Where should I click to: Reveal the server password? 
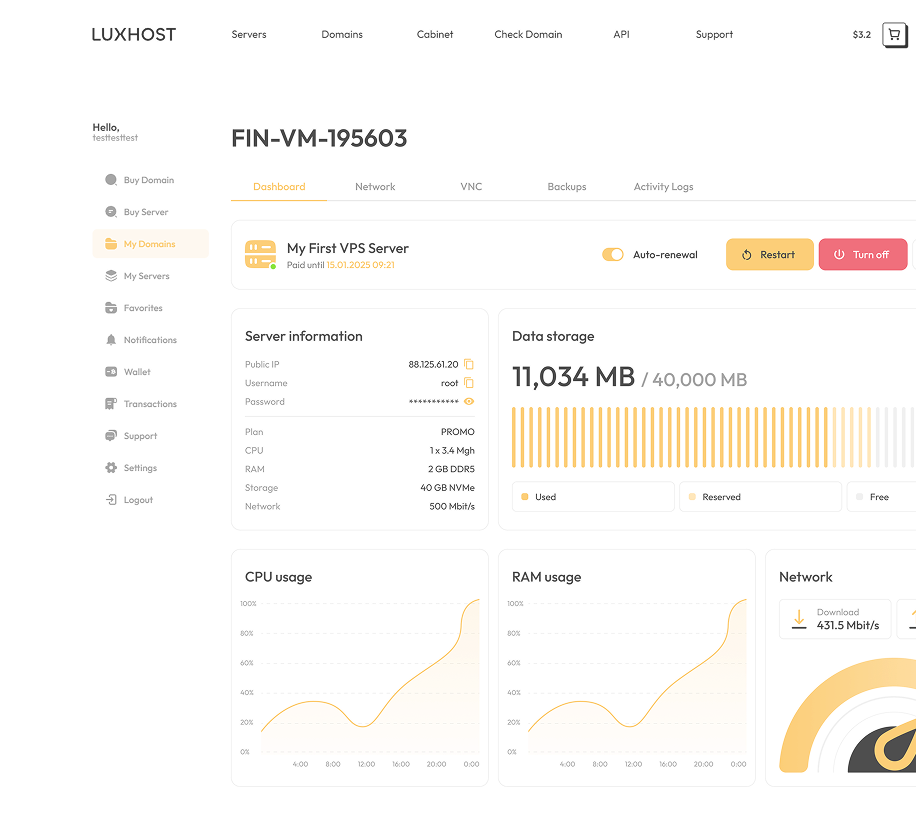point(469,402)
